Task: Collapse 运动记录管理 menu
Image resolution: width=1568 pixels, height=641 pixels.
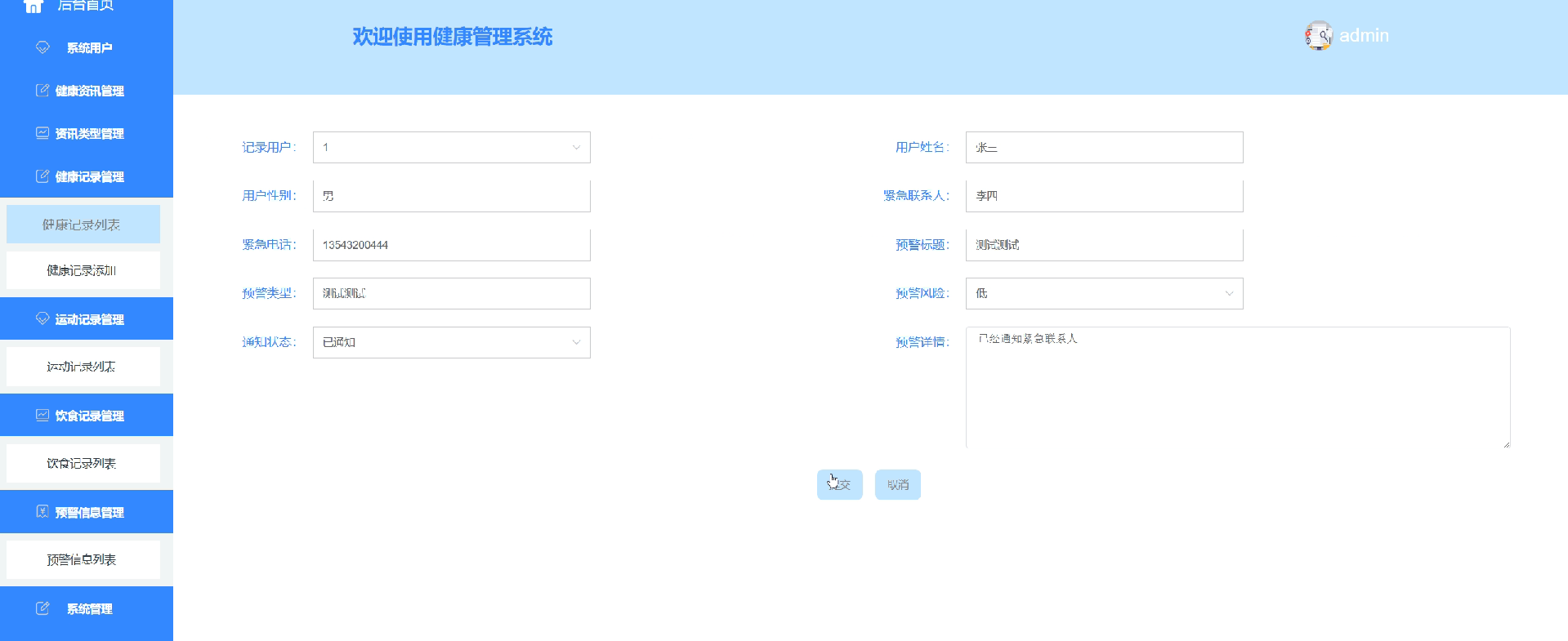Action: [x=87, y=318]
